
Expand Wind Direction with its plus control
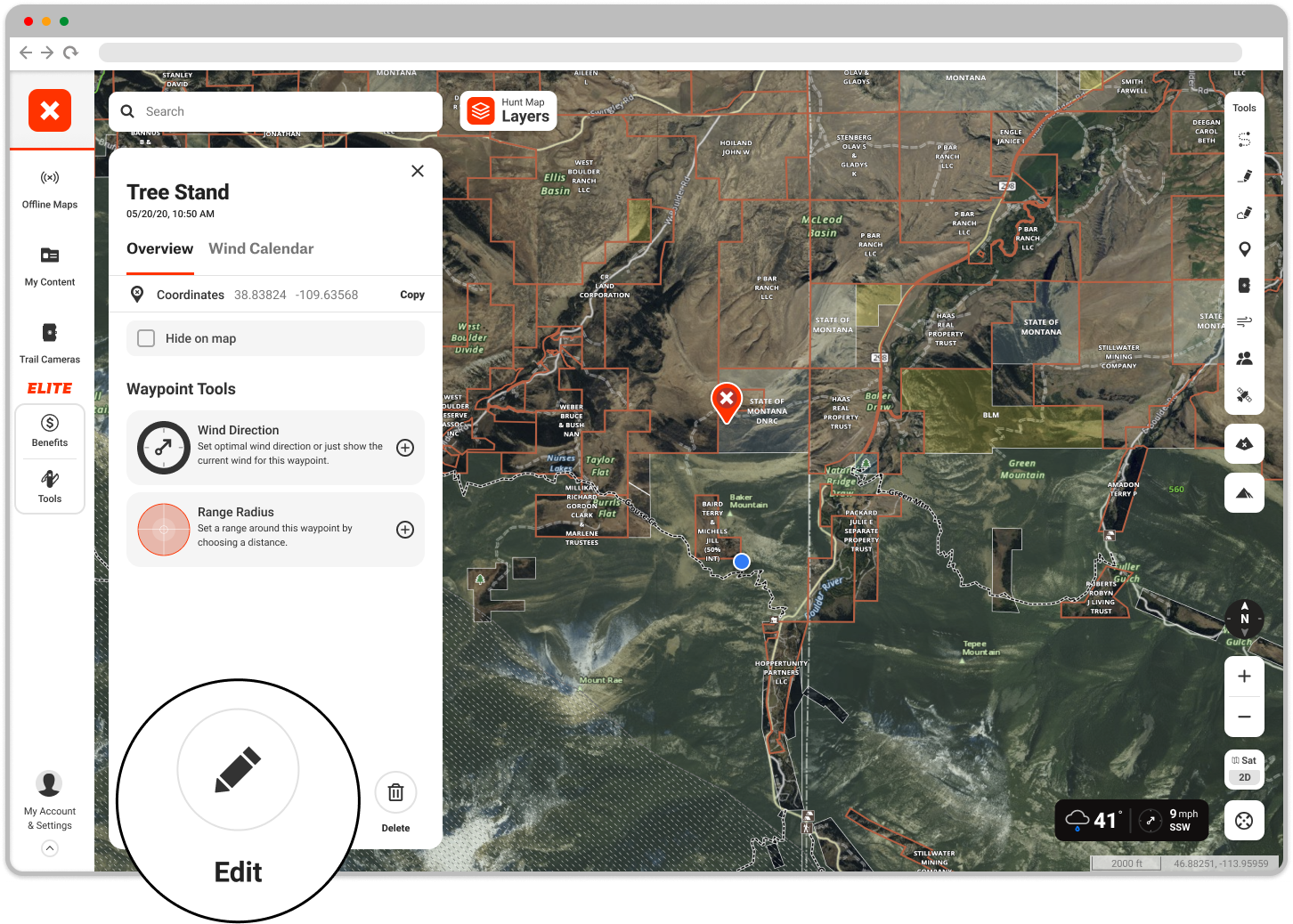click(405, 448)
